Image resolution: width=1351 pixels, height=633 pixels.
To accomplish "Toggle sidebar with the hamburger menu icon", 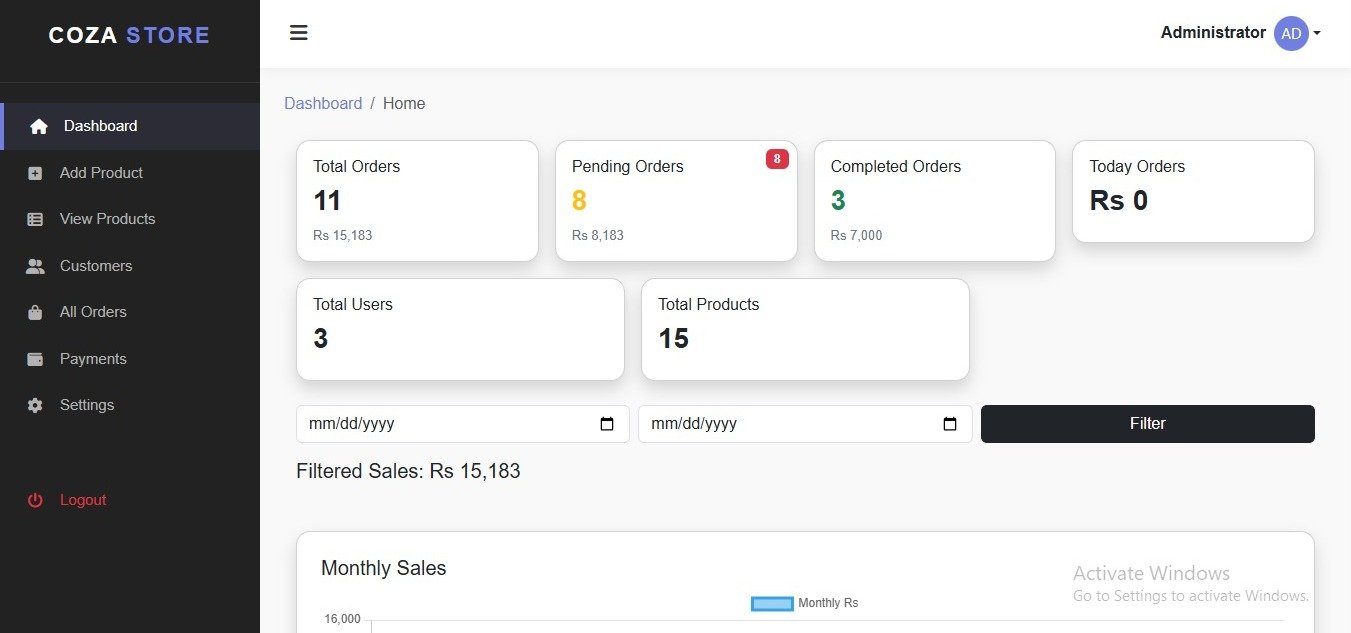I will (298, 33).
